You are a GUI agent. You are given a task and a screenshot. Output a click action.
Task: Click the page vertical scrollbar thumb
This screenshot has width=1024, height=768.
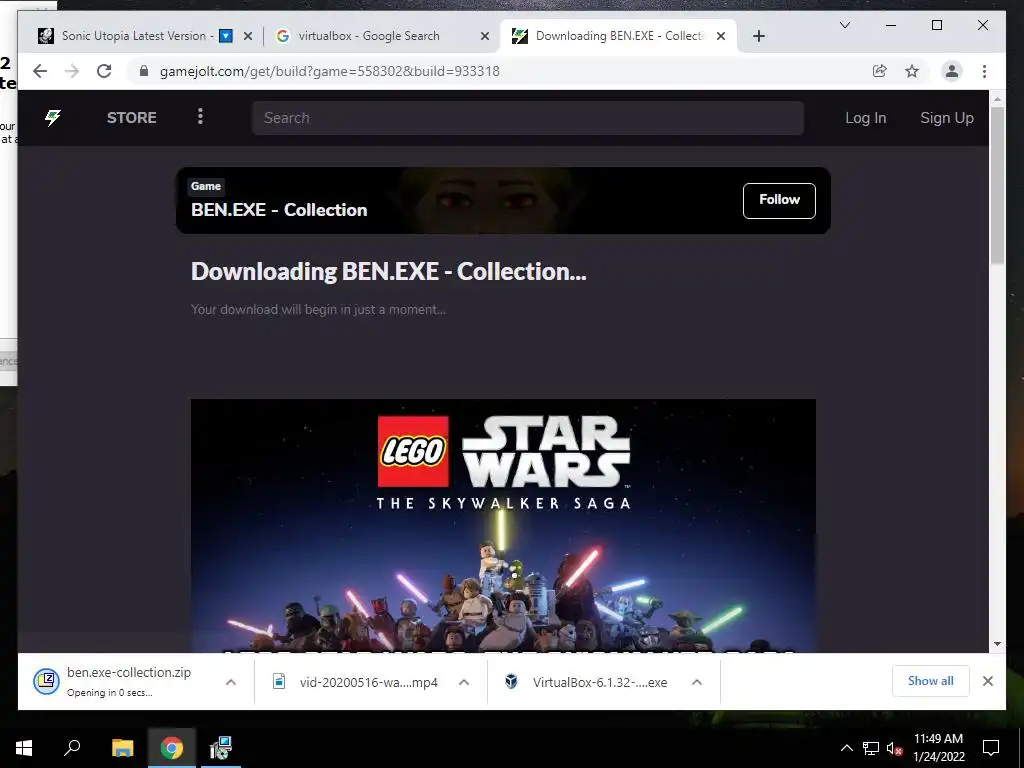[x=997, y=185]
